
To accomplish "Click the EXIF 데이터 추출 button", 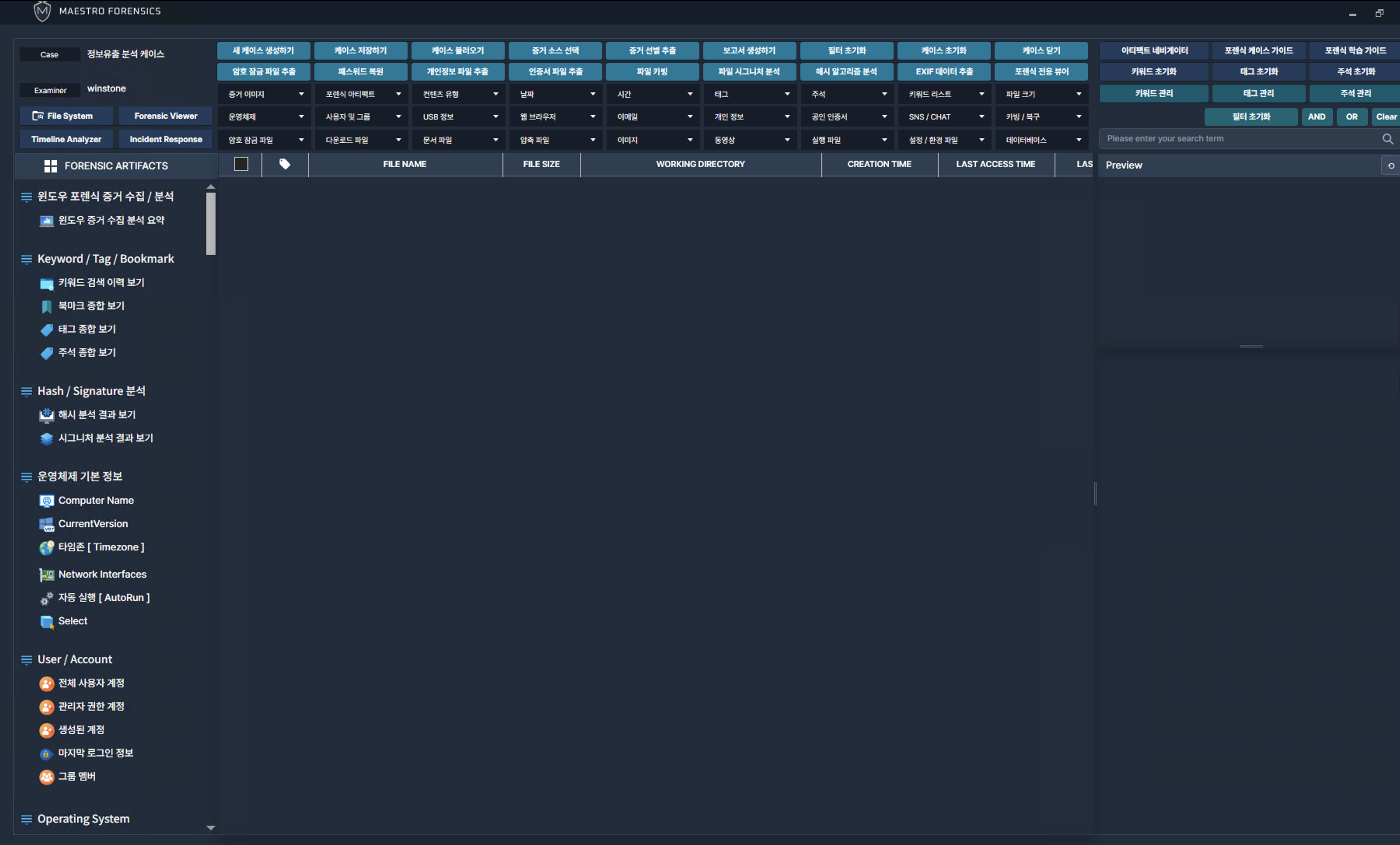I will [944, 72].
